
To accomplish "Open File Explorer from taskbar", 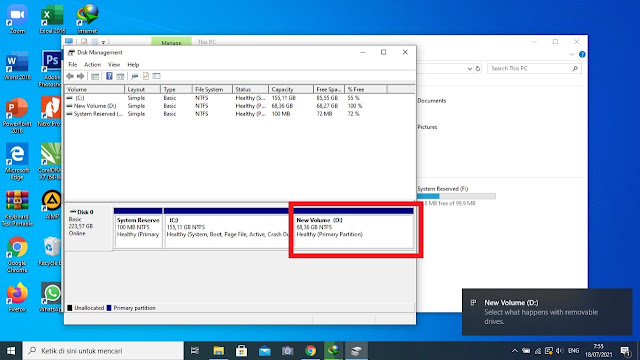I will [x=219, y=351].
